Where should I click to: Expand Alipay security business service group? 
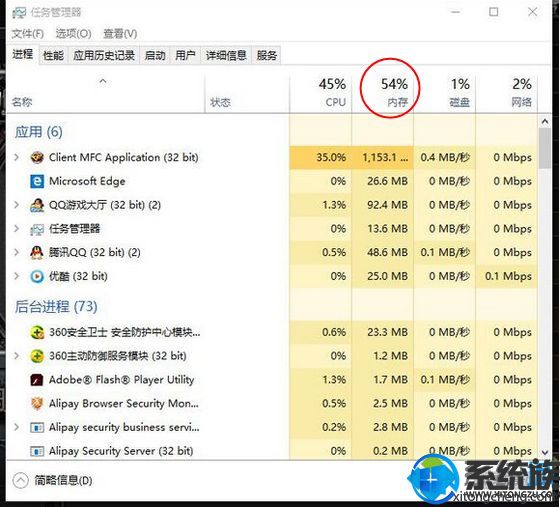(16, 427)
